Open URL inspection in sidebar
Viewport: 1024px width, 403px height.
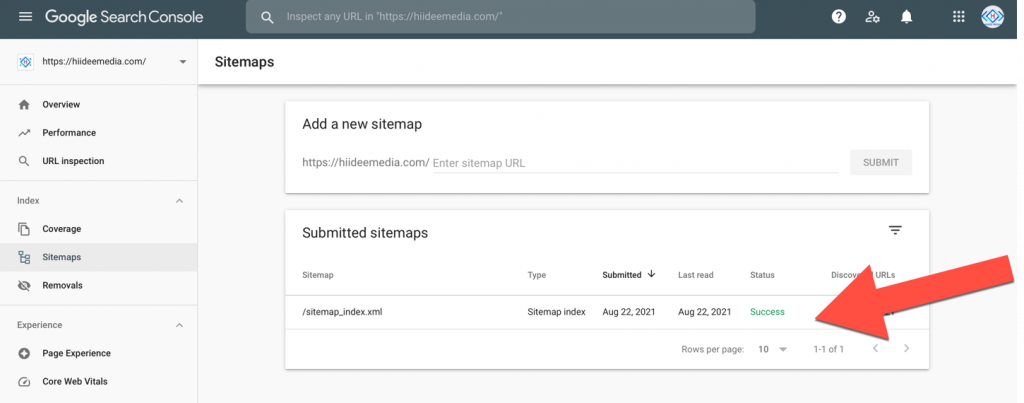[x=99, y=161]
